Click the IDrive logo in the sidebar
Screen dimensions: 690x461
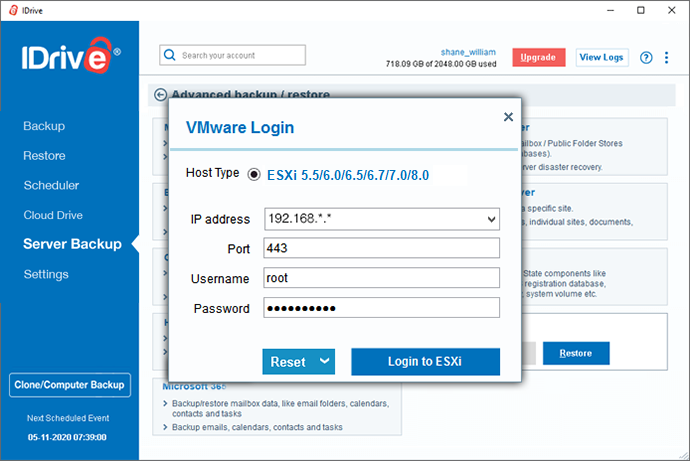pos(71,55)
